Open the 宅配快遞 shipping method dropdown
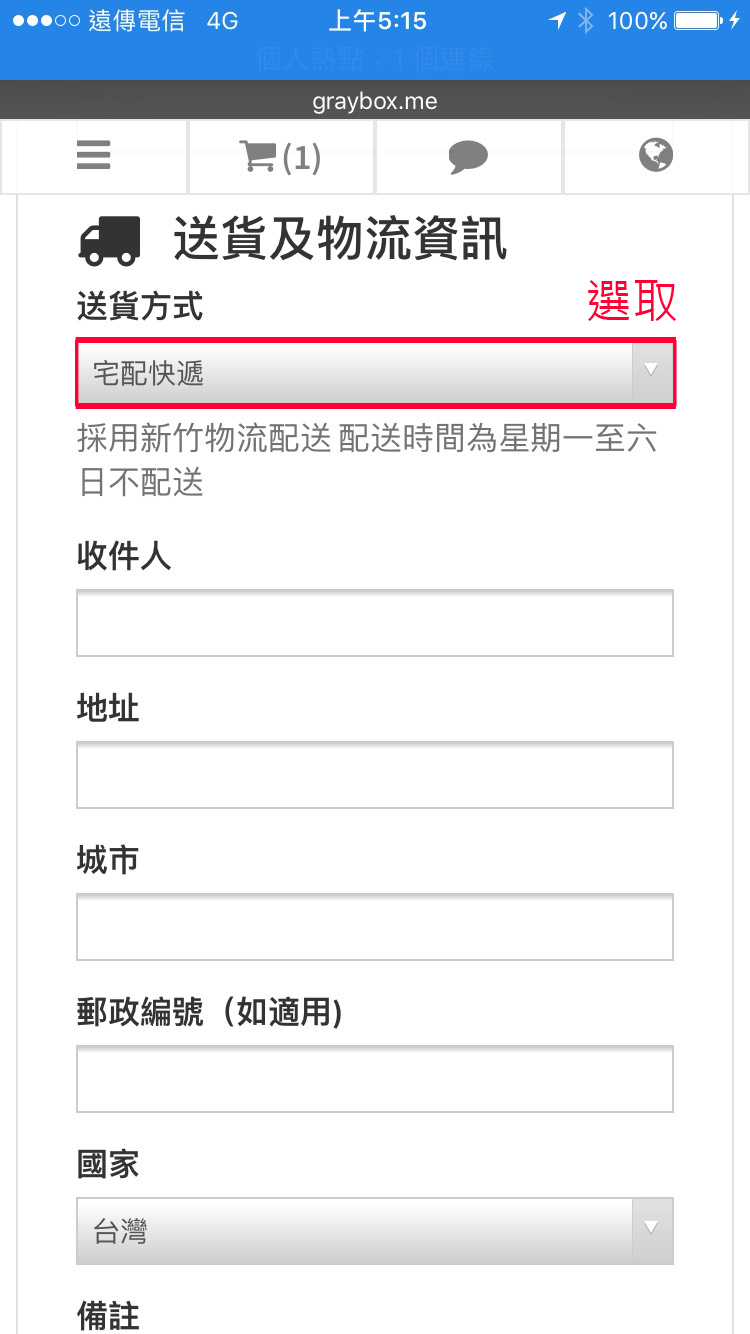Image resolution: width=750 pixels, height=1334 pixels. click(355, 373)
